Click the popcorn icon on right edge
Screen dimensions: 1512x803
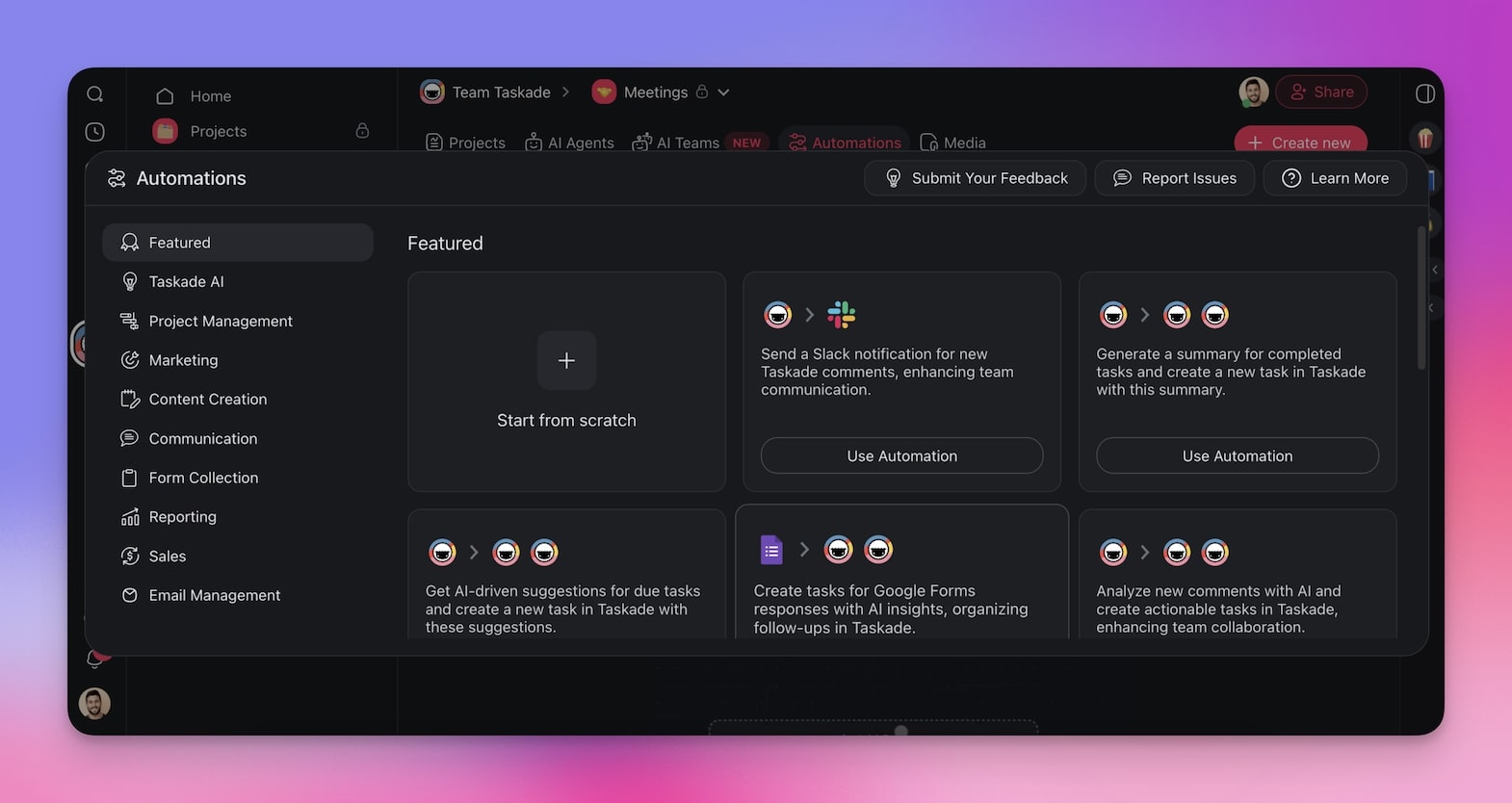1425,138
